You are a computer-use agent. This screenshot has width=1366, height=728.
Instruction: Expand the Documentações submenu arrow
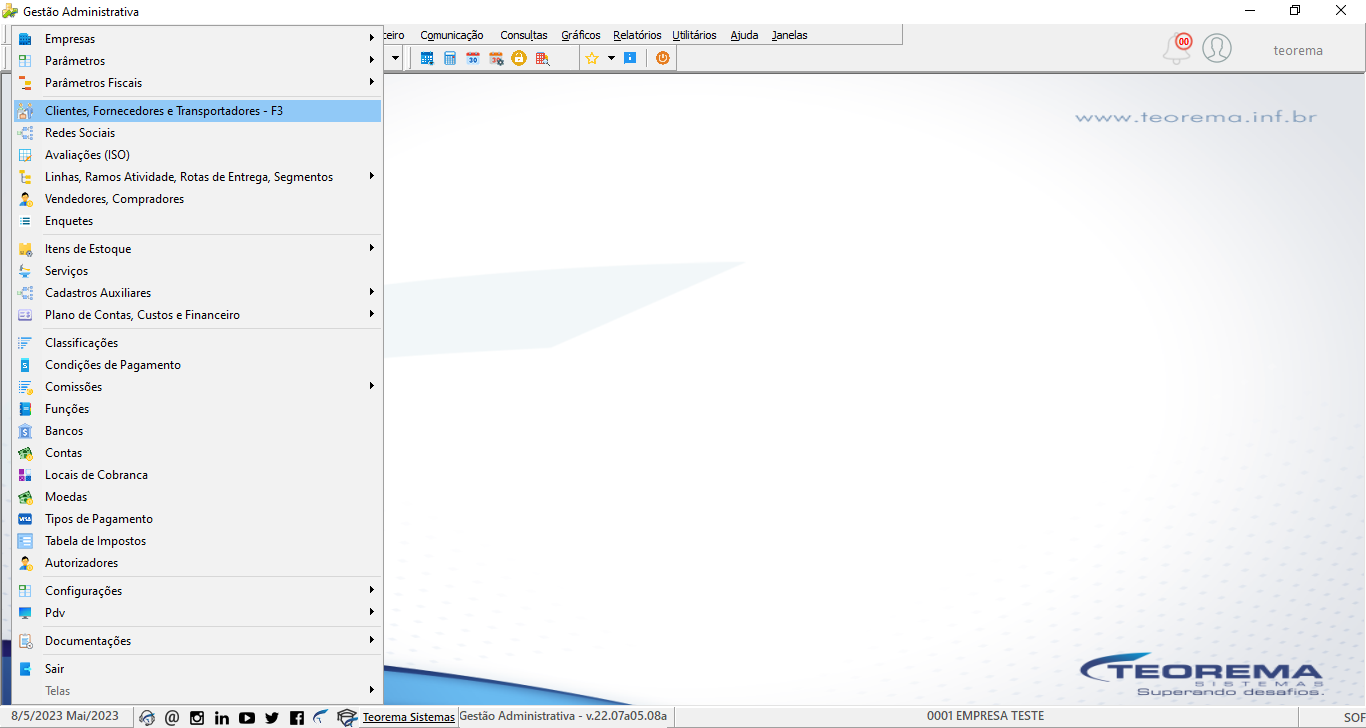point(371,640)
